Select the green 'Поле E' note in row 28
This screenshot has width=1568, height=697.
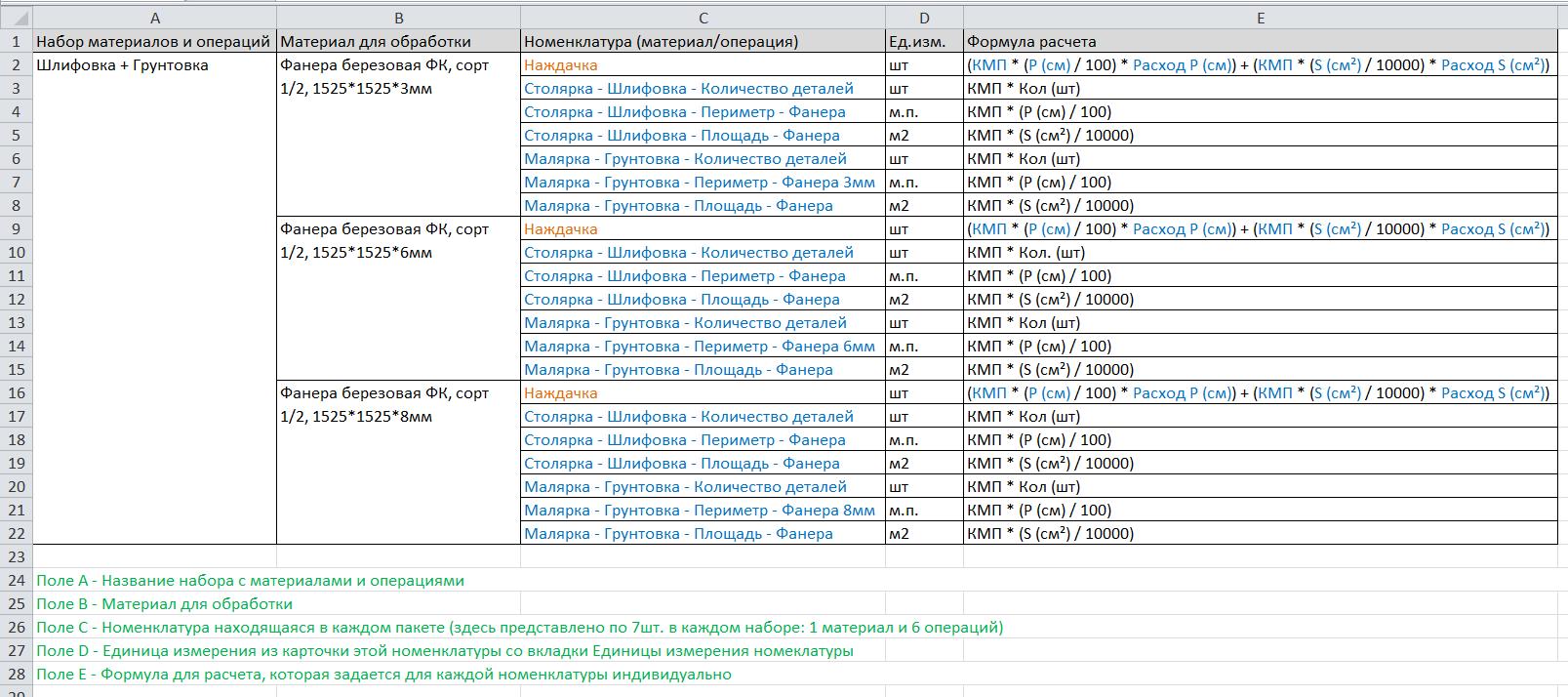coord(383,675)
